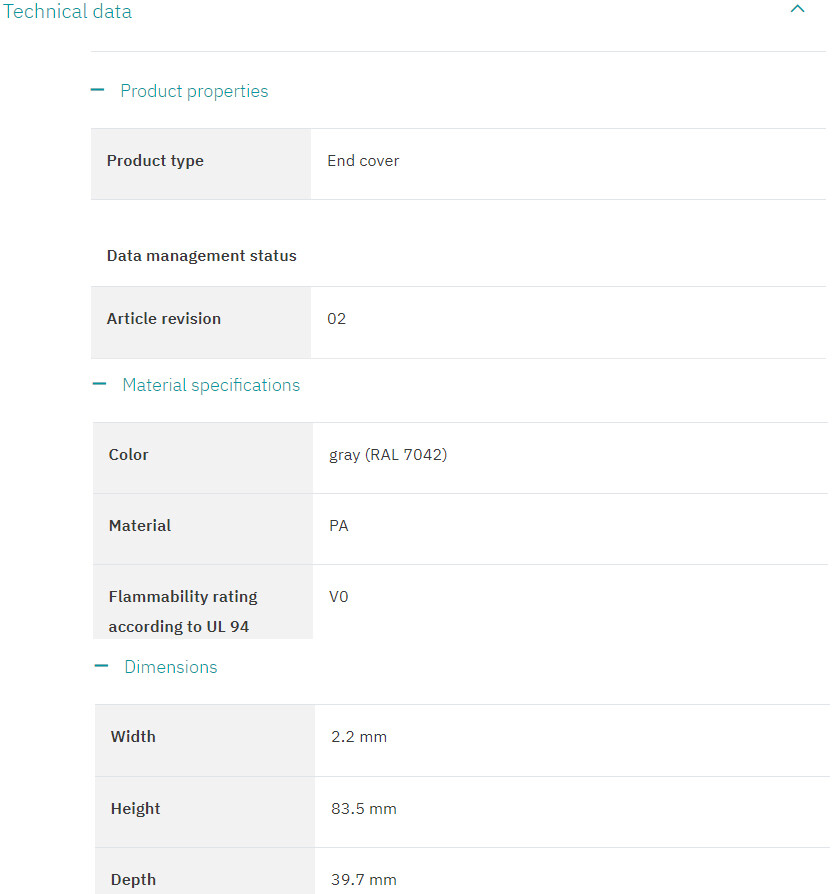Select the PA material value
Screen dimensions: 835x894
tap(339, 526)
